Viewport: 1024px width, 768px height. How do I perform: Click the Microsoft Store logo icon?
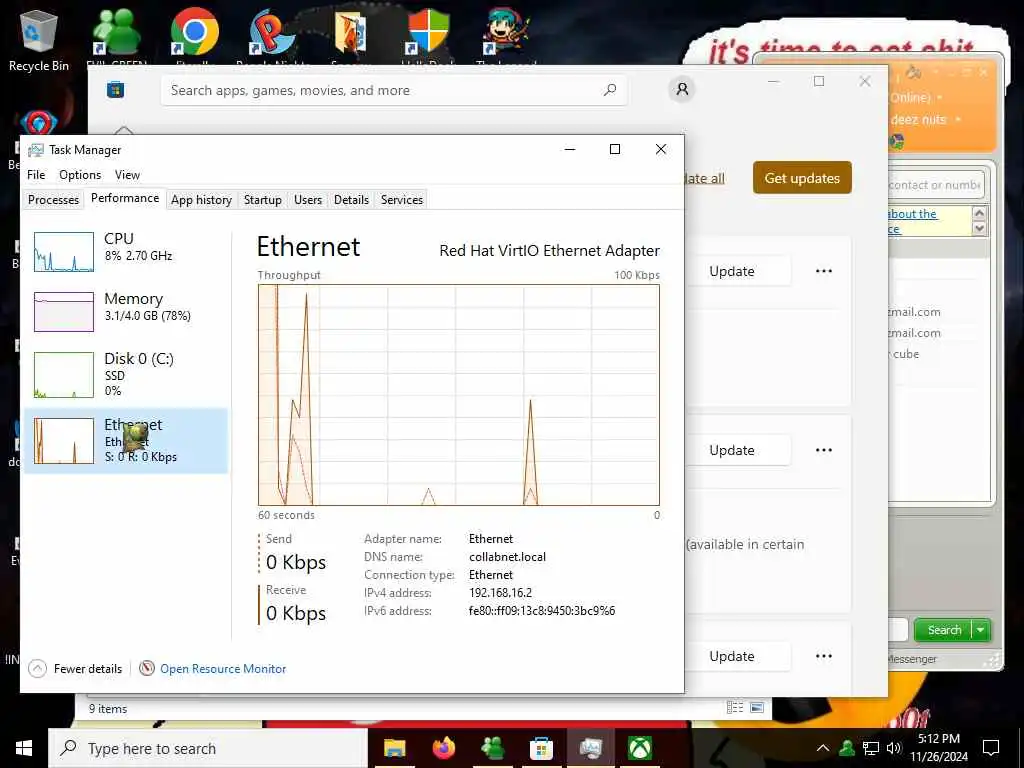coord(116,89)
